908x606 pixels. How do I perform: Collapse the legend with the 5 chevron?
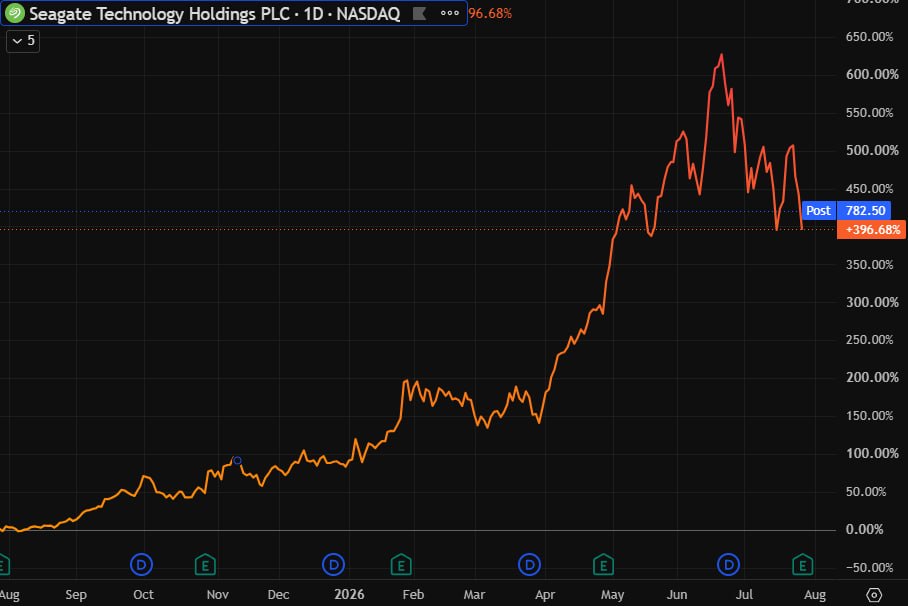click(x=23, y=41)
